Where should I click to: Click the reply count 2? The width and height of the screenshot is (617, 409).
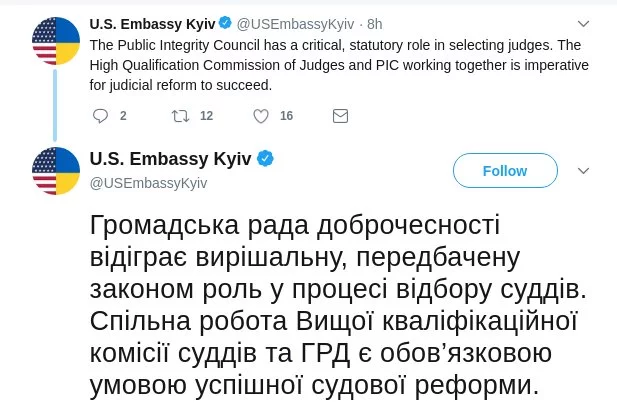[123, 116]
